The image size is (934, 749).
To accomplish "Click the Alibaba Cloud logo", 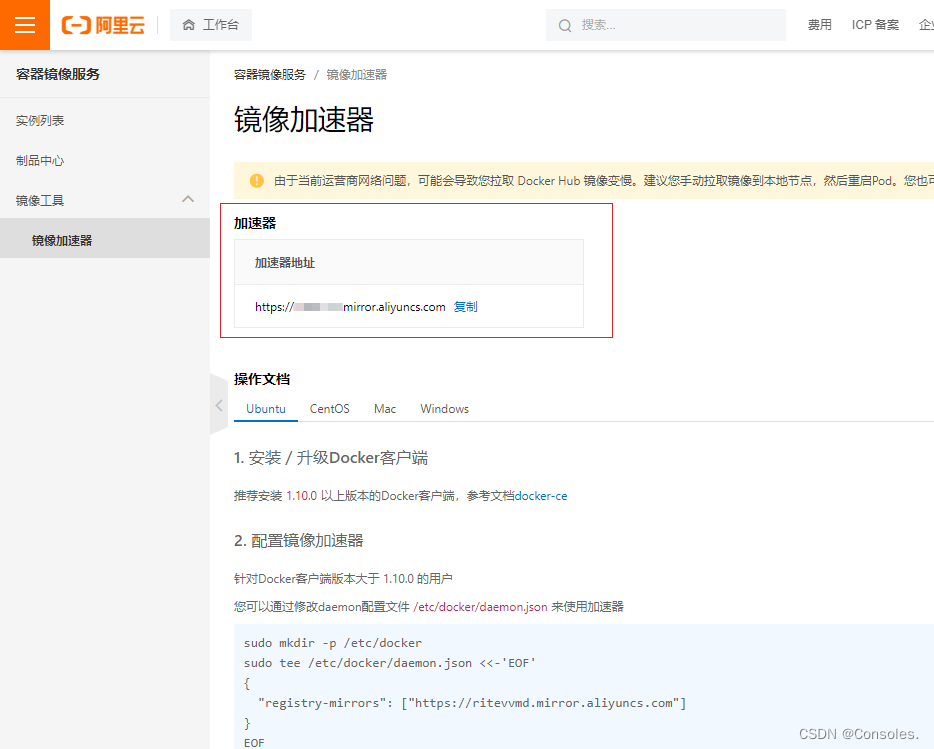I will coord(104,25).
